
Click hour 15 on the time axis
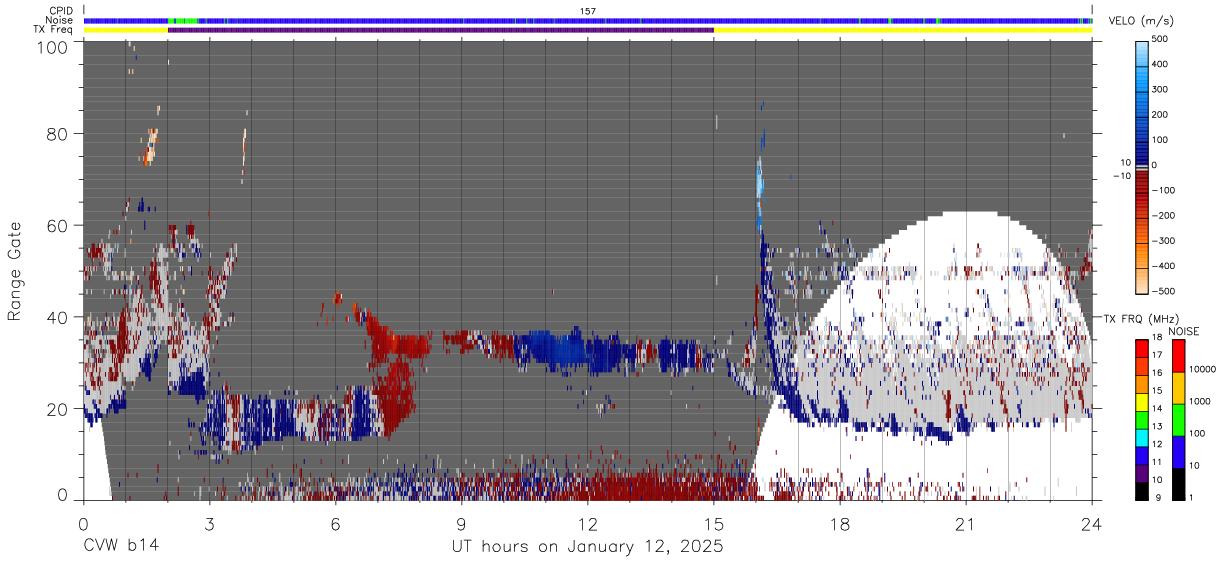tap(714, 523)
